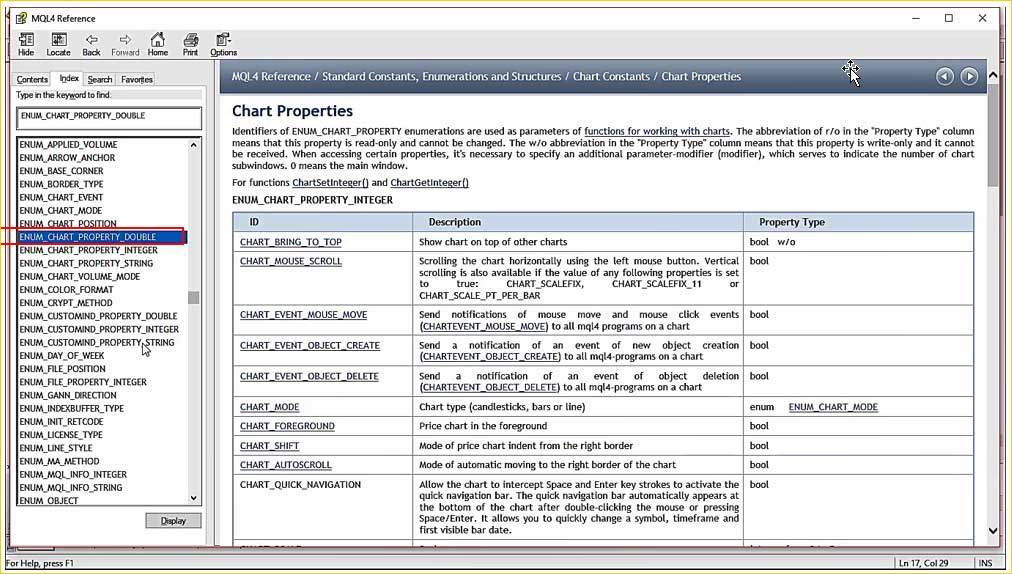1012x574 pixels.
Task: Select ENUM_CRYPT_METHOD in index list
Action: pos(66,303)
